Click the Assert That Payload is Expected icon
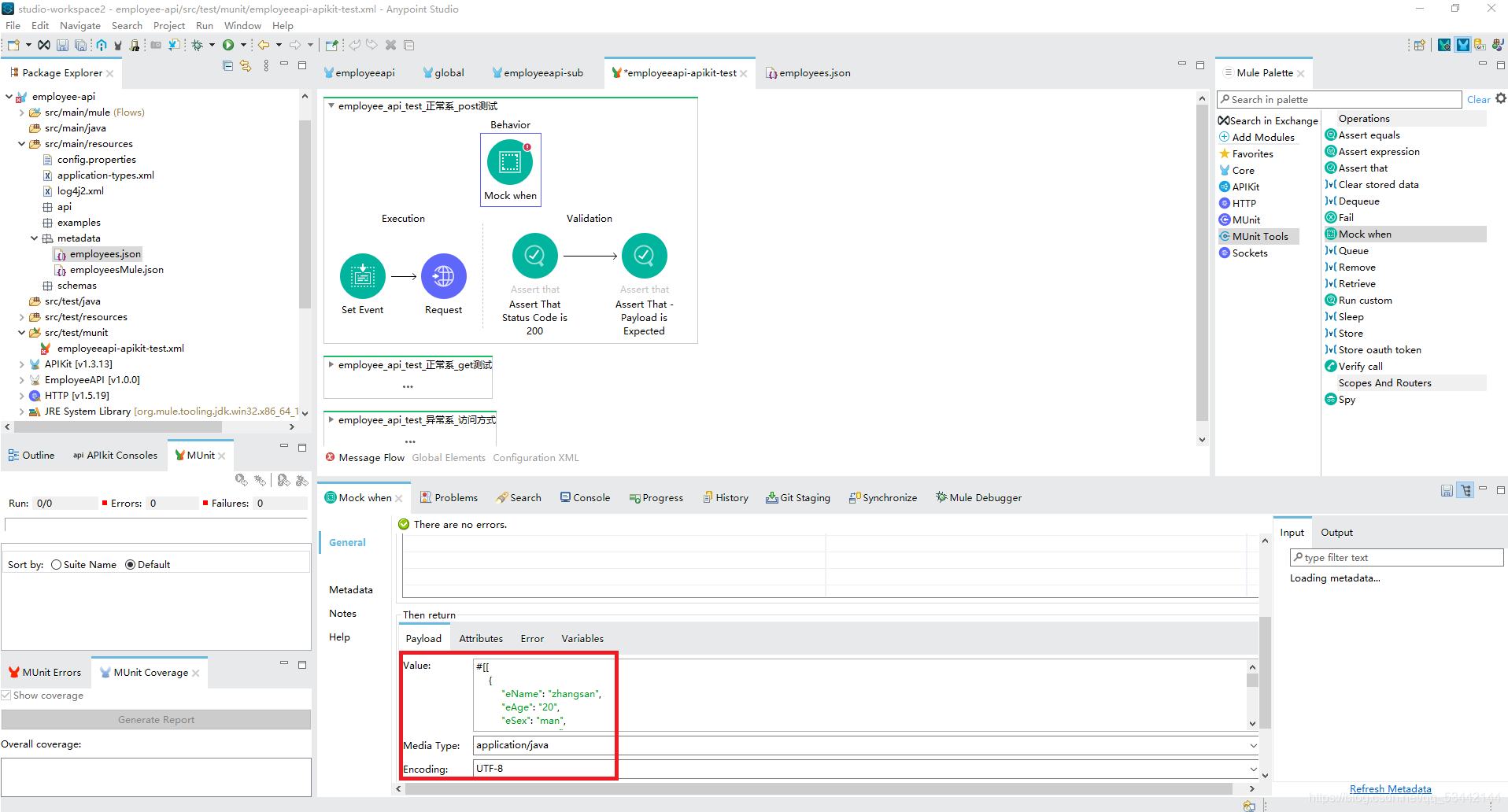 pos(645,256)
